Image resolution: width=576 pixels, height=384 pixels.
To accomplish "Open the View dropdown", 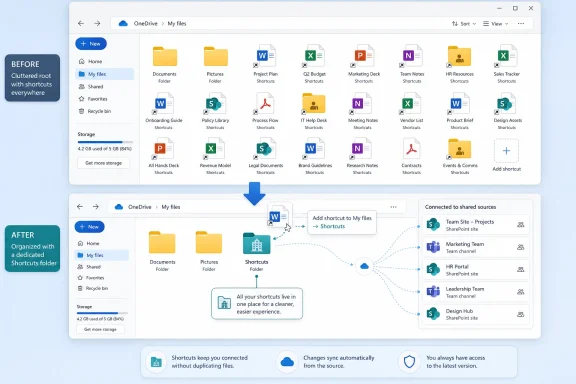I will pos(496,24).
